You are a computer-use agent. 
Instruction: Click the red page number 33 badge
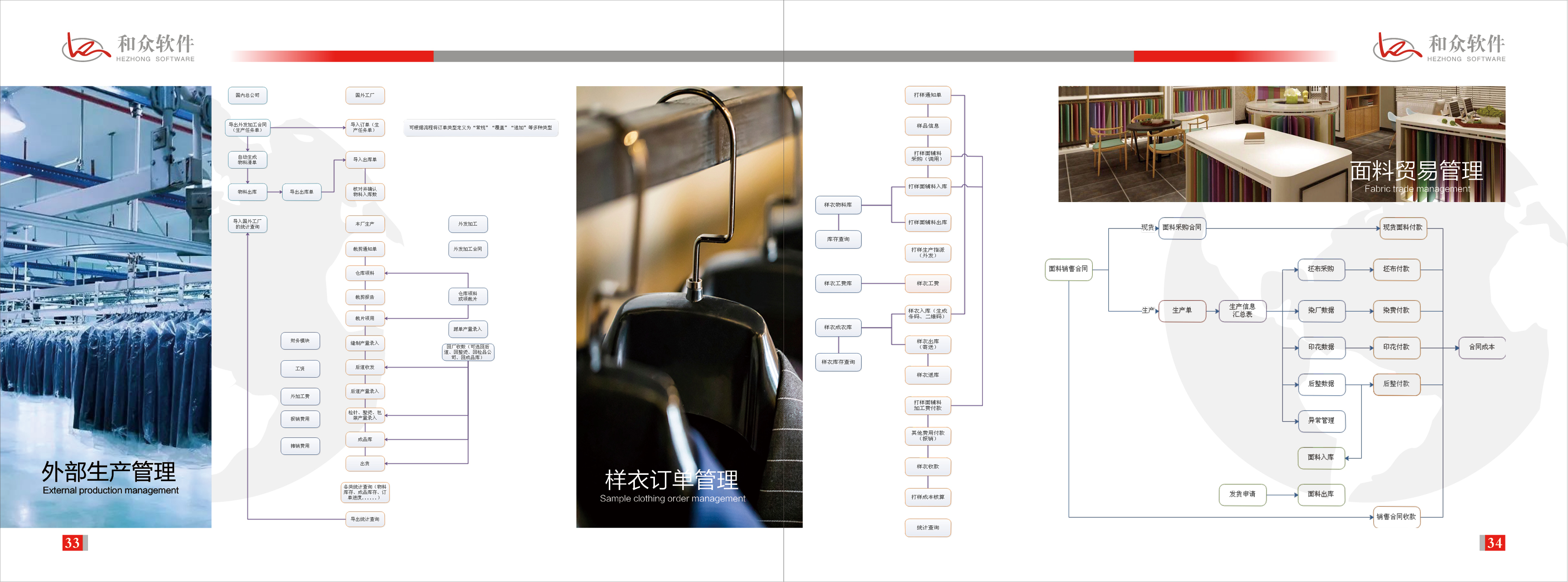pyautogui.click(x=73, y=542)
